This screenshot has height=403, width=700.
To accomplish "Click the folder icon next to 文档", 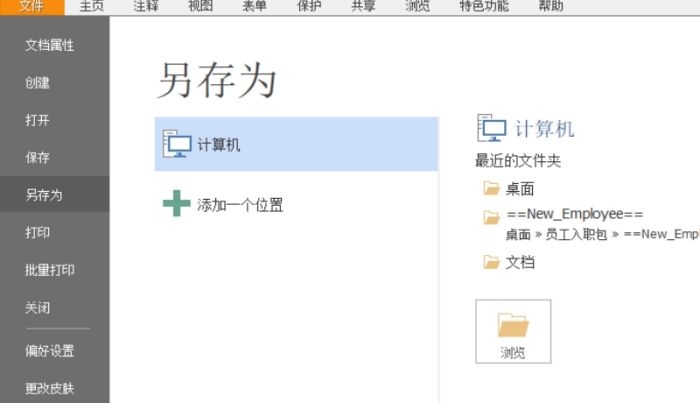I will 491,262.
